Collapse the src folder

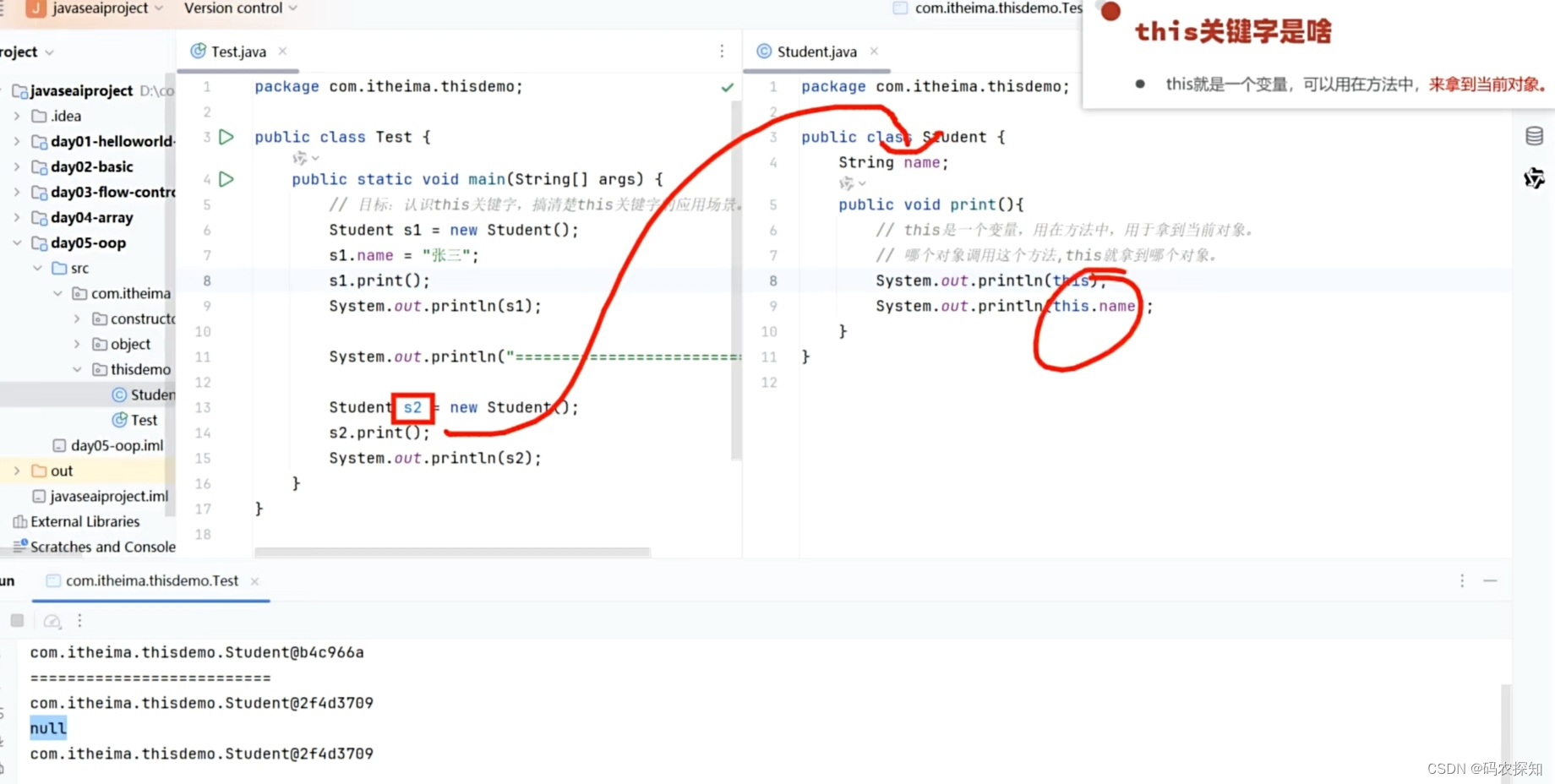click(x=37, y=268)
